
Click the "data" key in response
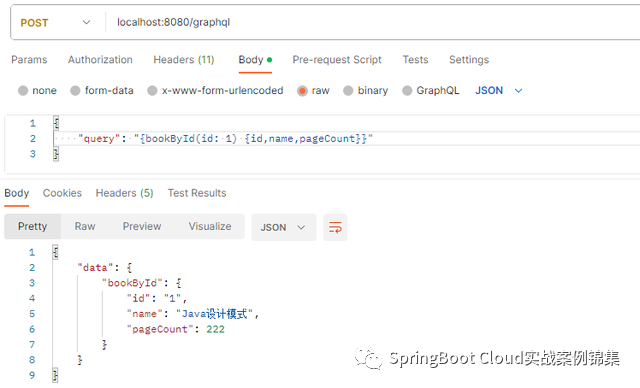point(95,268)
